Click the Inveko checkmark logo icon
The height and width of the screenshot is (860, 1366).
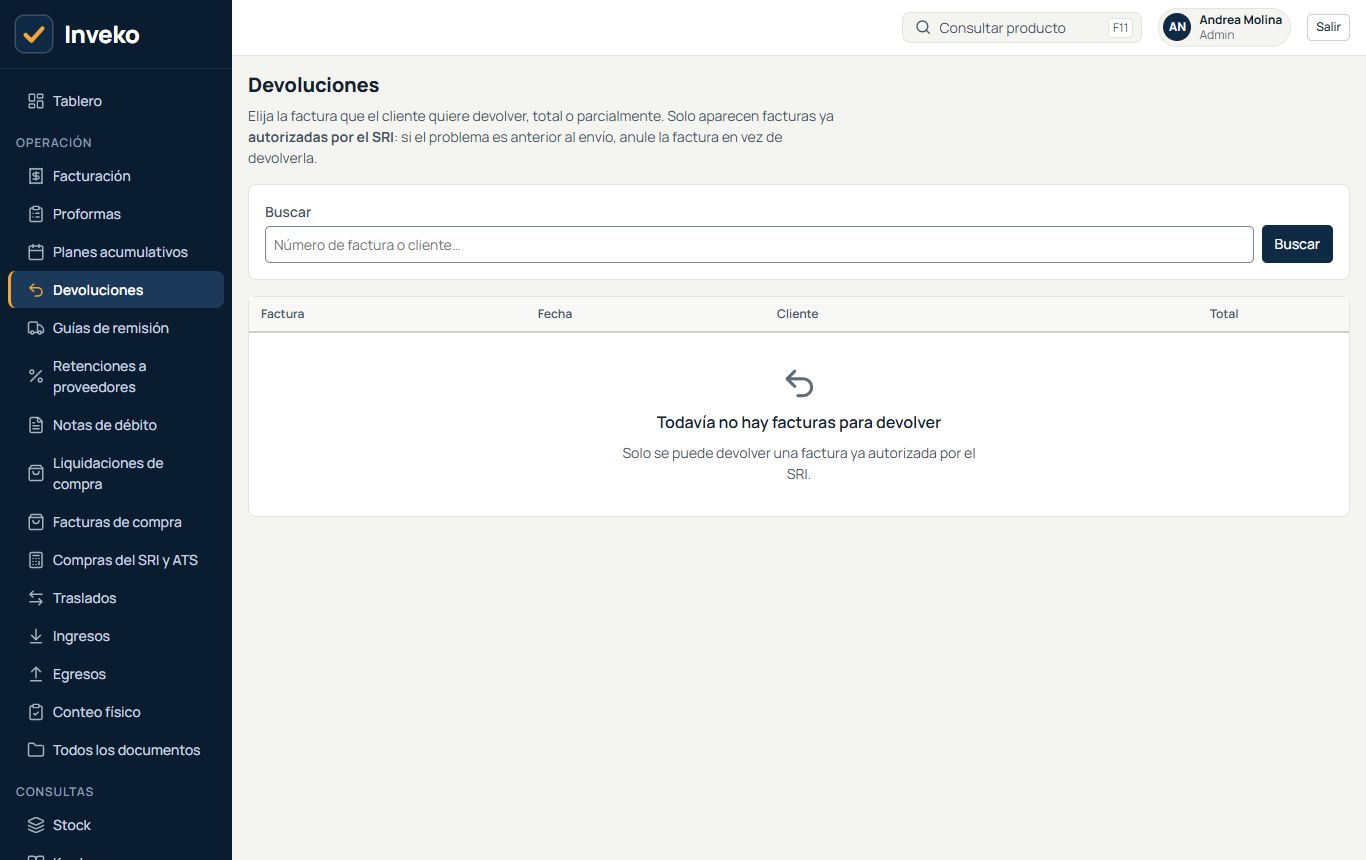click(x=34, y=34)
